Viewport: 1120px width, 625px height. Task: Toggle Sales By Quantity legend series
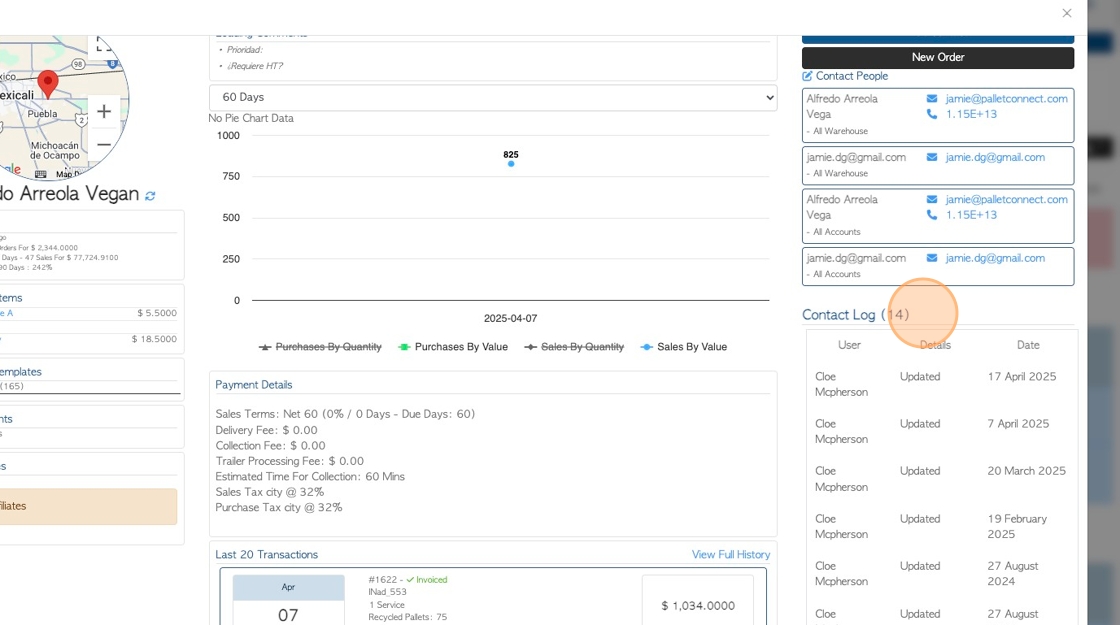[x=574, y=347]
